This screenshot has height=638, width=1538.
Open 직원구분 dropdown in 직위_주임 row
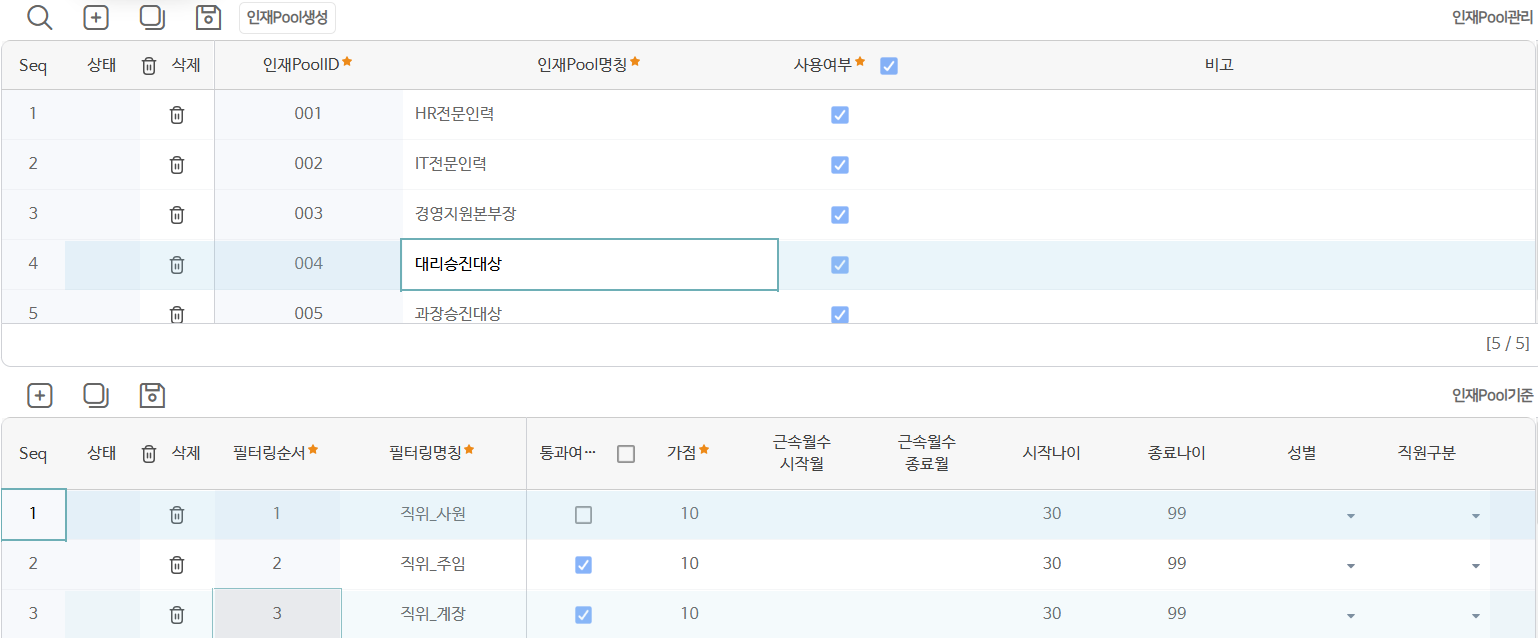[1476, 566]
